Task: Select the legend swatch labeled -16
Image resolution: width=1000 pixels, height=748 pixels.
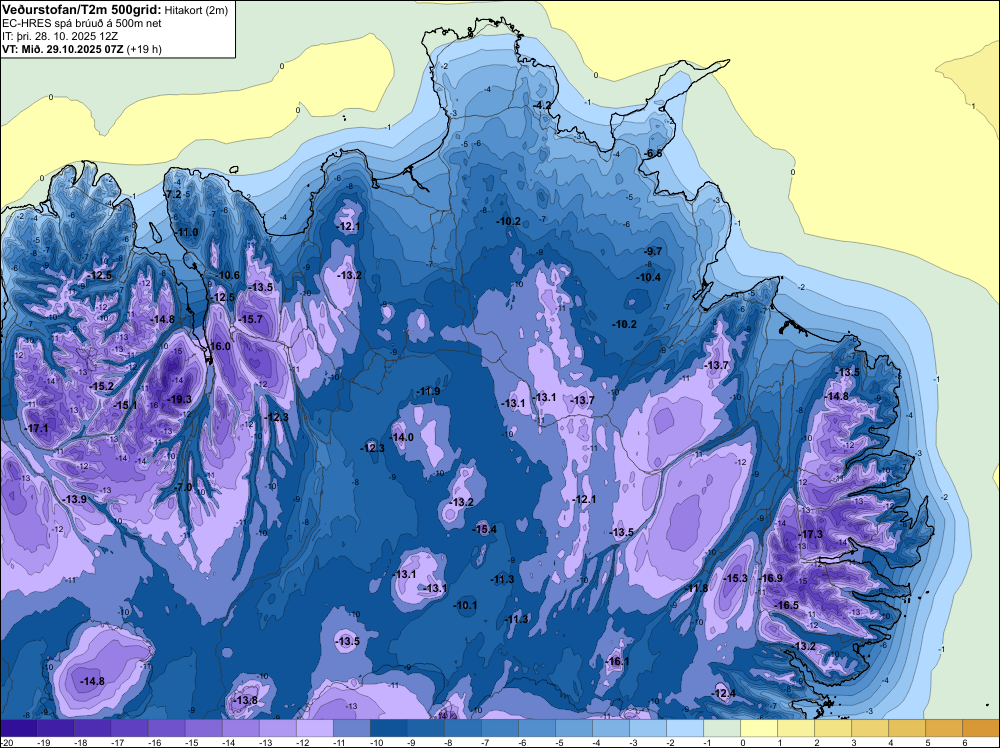Action: [166, 727]
